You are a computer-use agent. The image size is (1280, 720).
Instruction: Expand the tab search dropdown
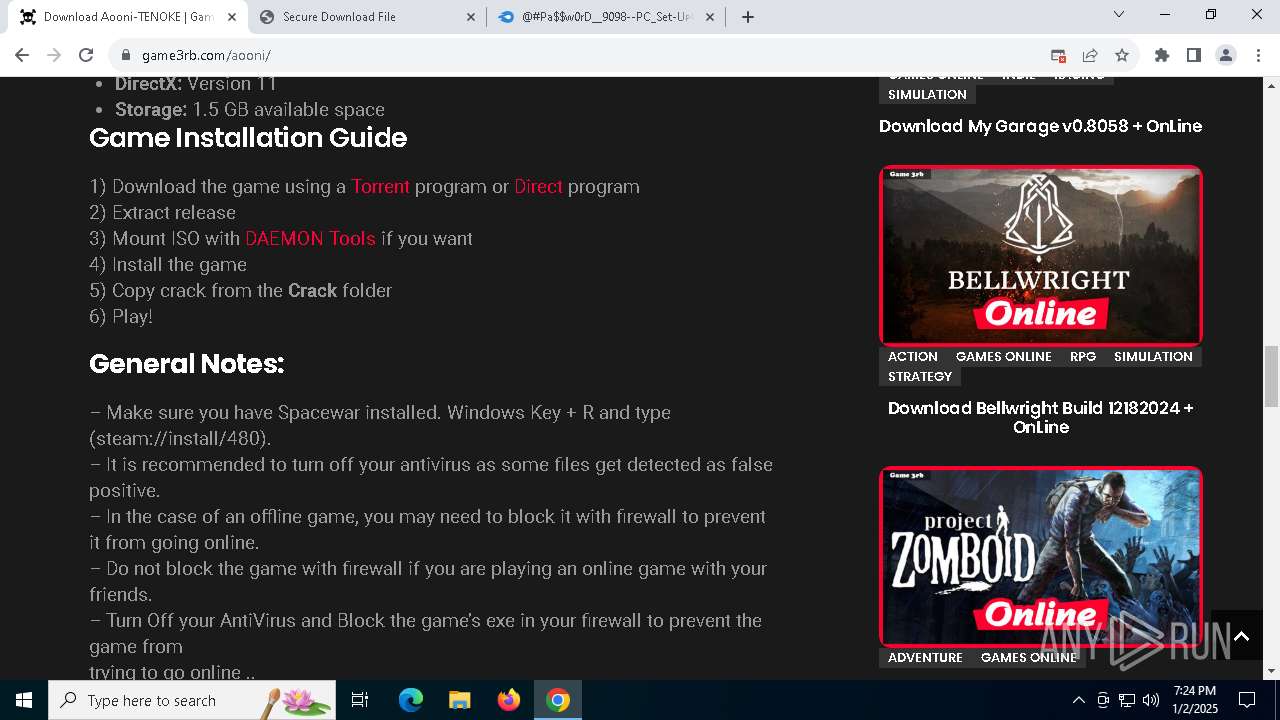pyautogui.click(x=1119, y=14)
